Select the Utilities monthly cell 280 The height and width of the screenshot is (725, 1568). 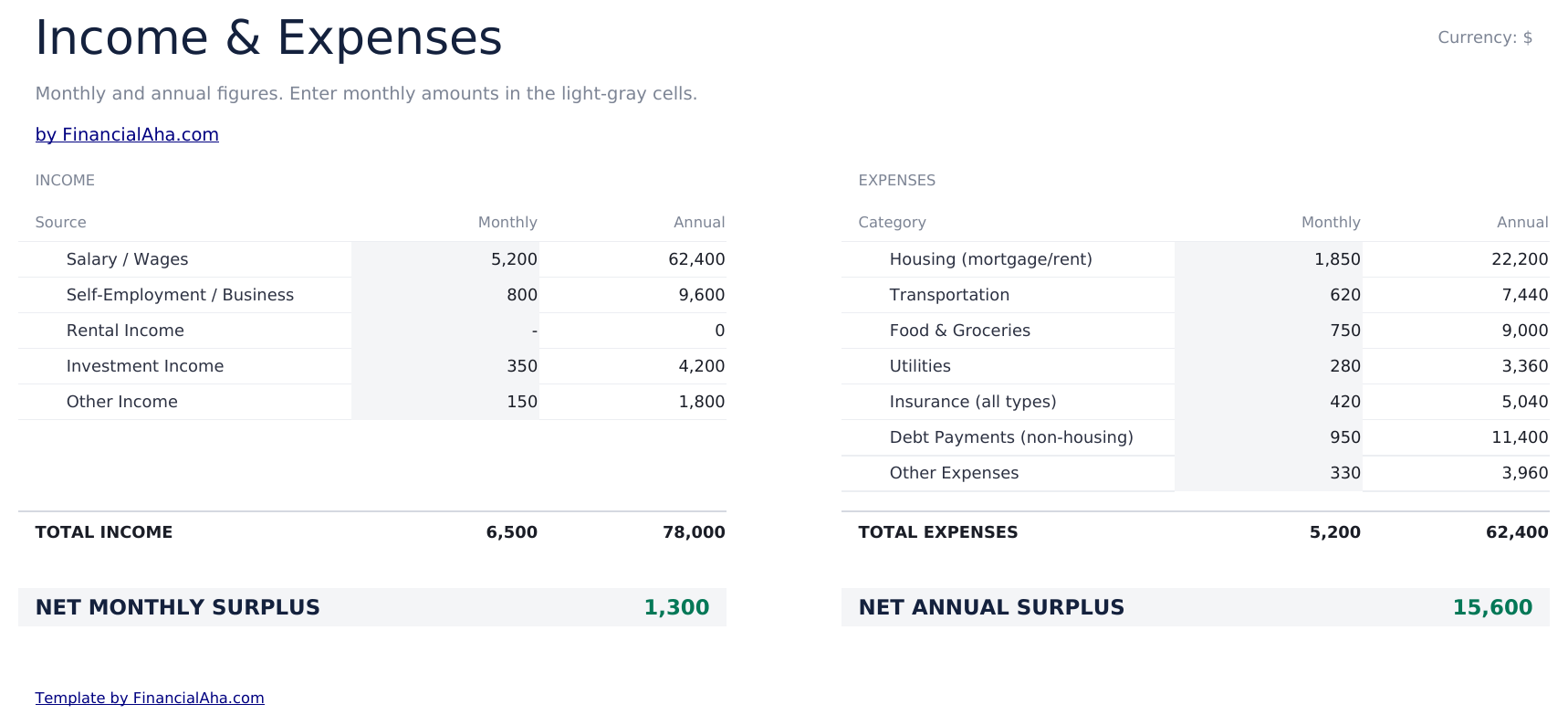click(x=1269, y=366)
